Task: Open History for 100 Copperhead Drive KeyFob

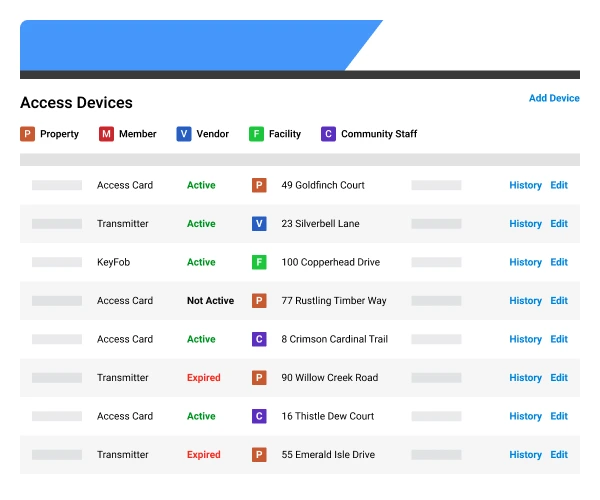Action: (x=525, y=262)
